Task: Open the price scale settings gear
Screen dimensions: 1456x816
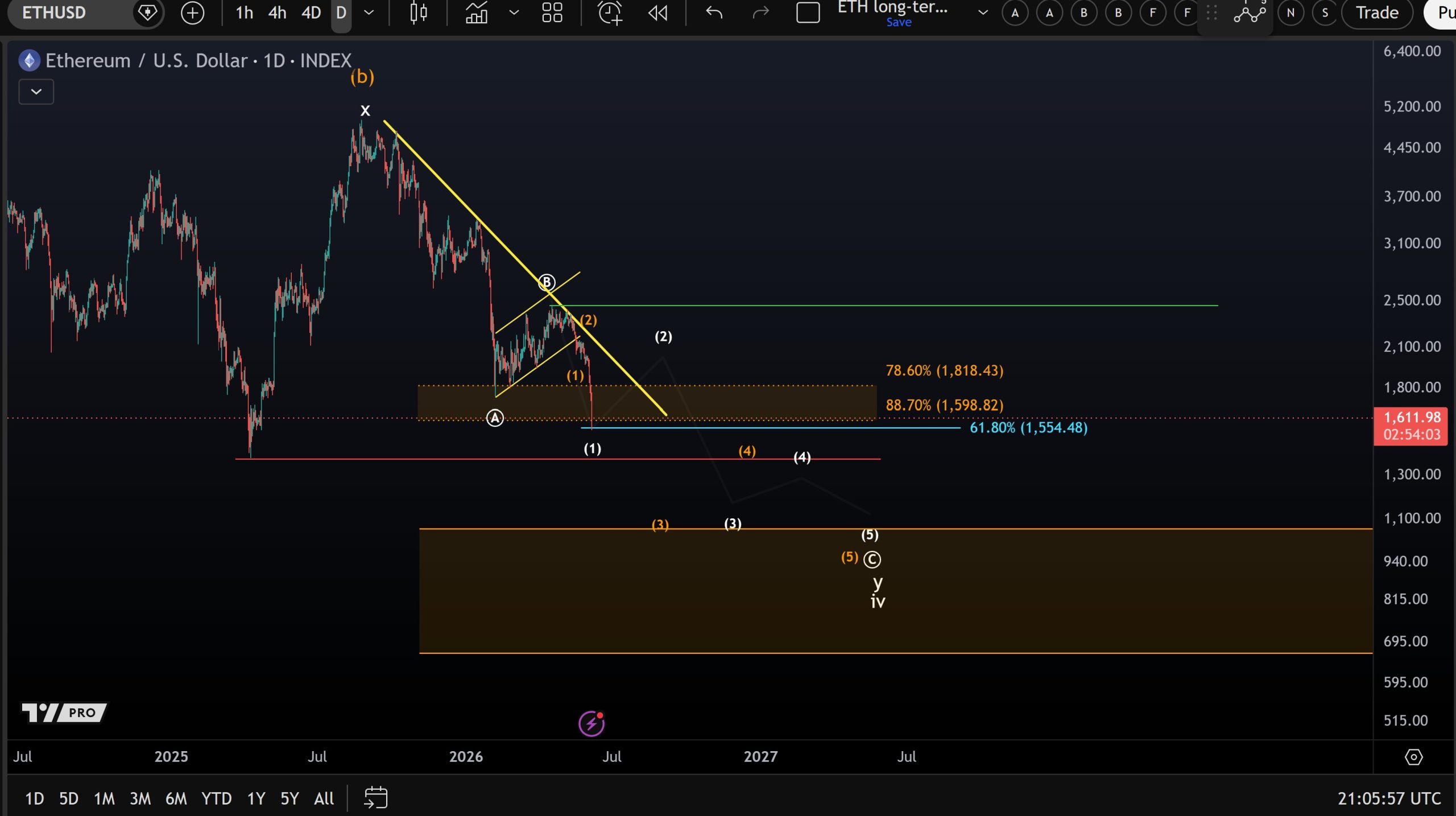Action: coord(1413,757)
